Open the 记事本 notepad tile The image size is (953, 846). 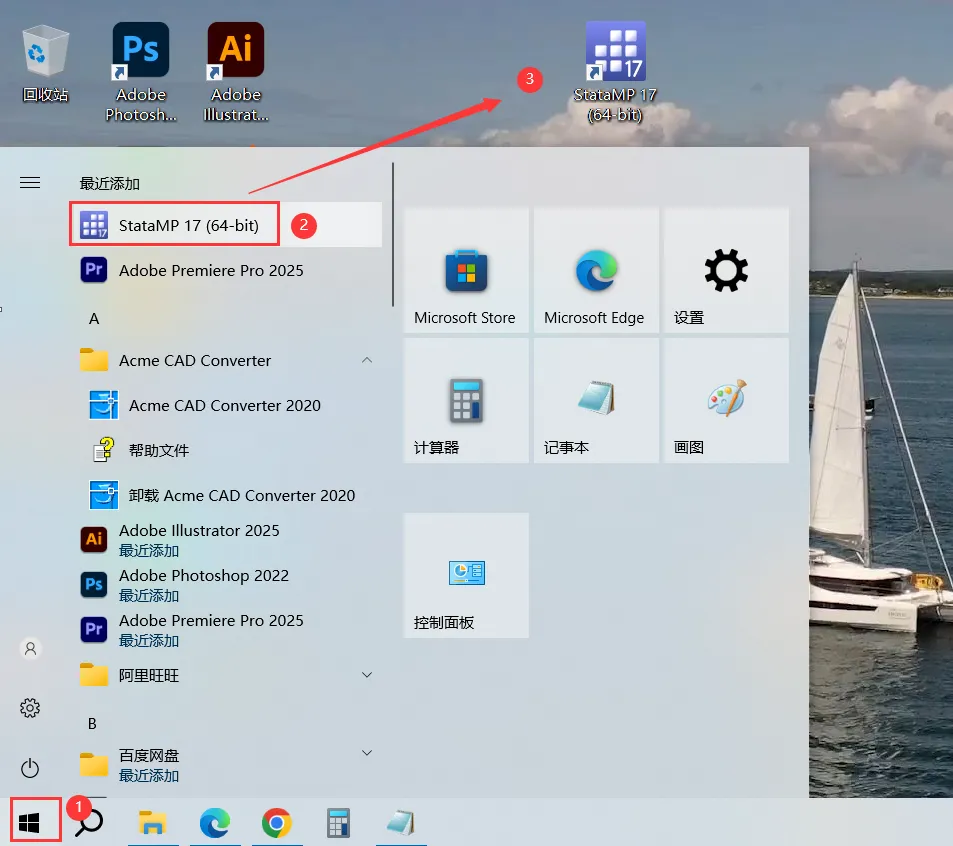click(596, 401)
